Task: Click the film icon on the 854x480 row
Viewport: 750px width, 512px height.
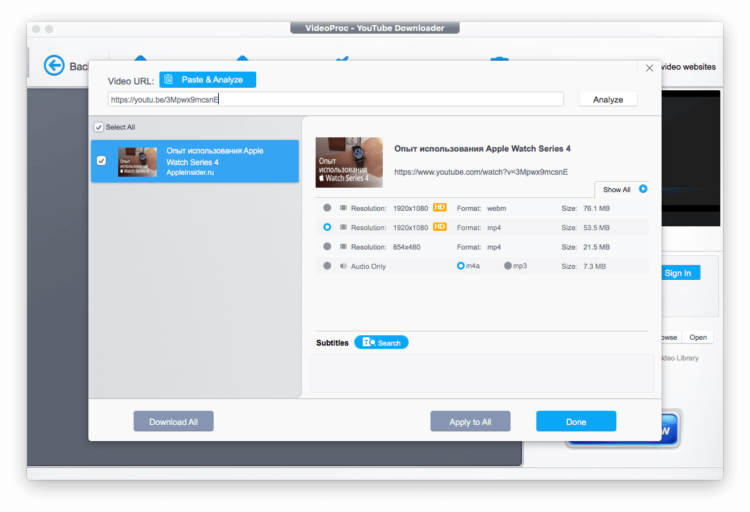Action: (x=343, y=246)
